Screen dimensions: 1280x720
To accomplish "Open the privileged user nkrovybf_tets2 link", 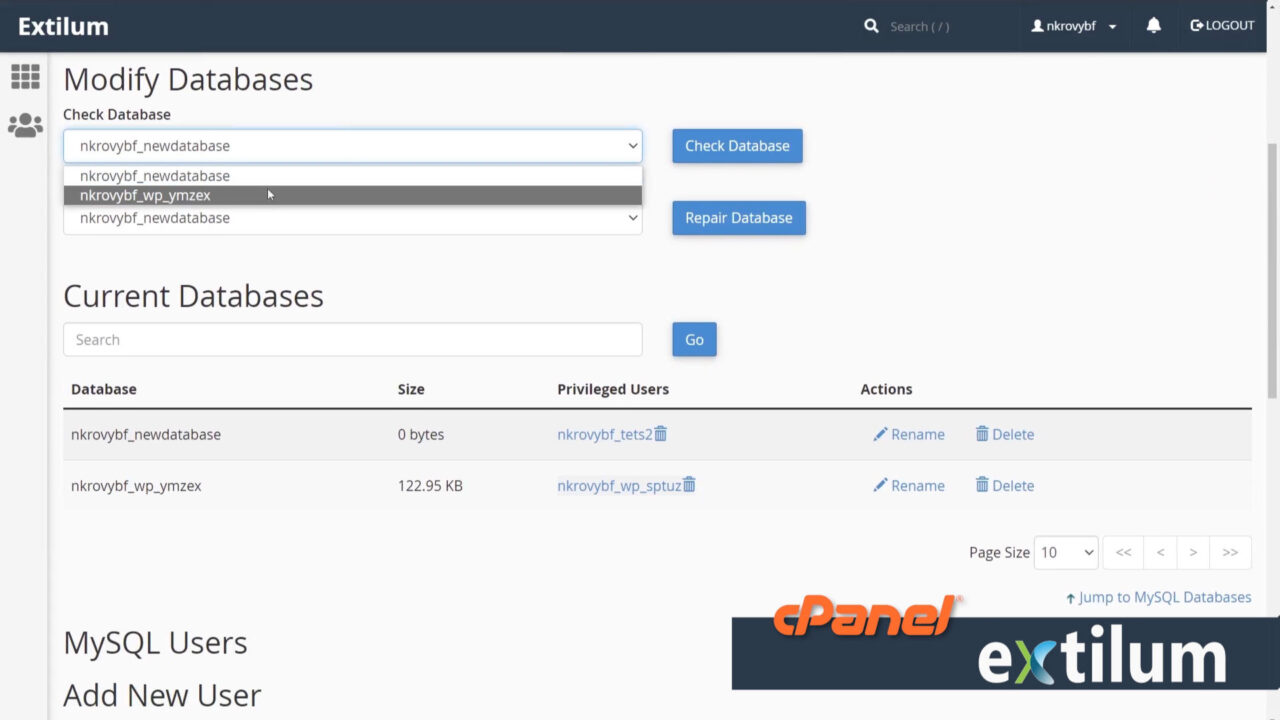I will click(x=604, y=434).
